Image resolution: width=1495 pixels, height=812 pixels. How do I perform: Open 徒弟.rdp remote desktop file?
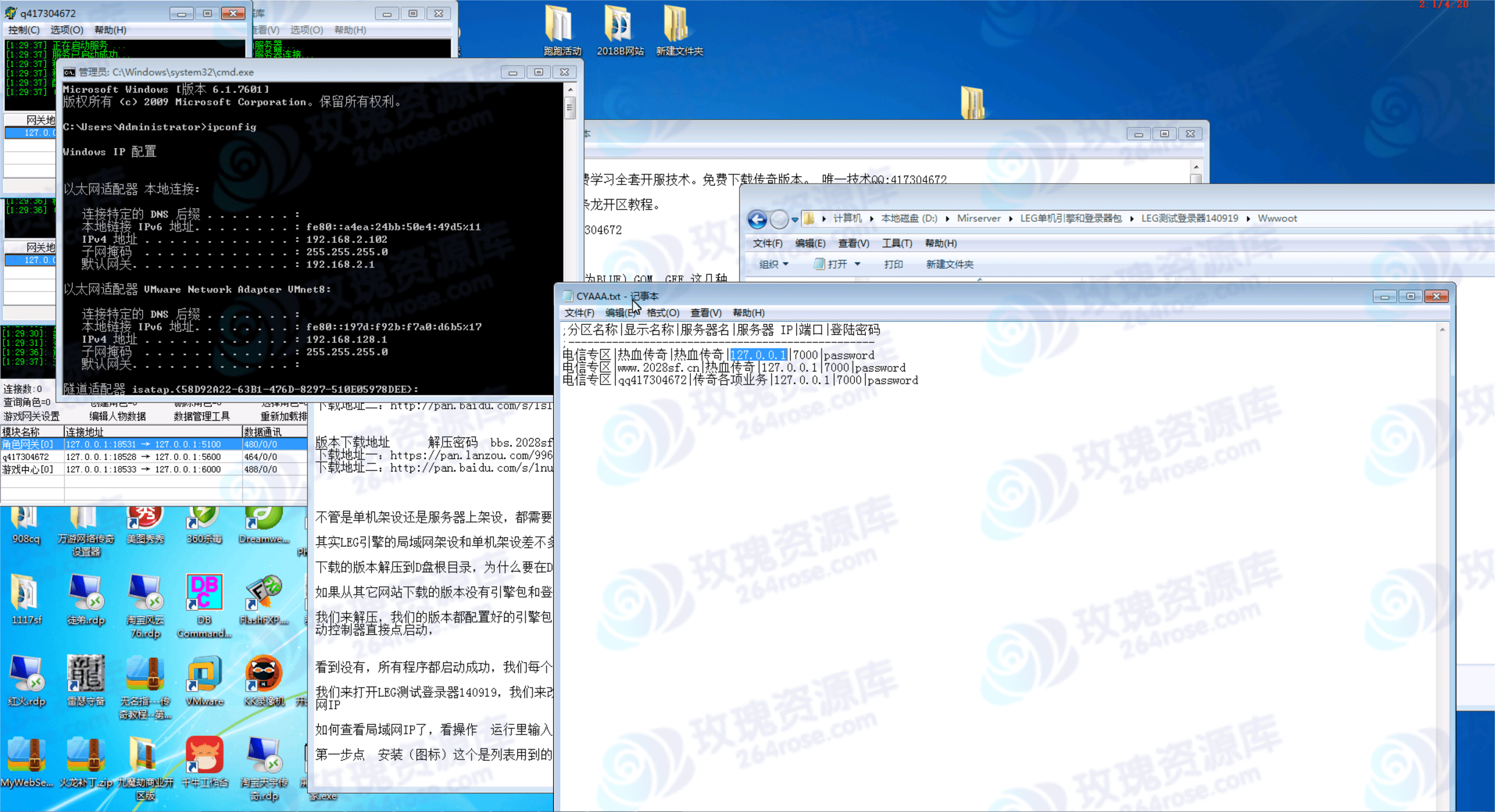(x=85, y=599)
